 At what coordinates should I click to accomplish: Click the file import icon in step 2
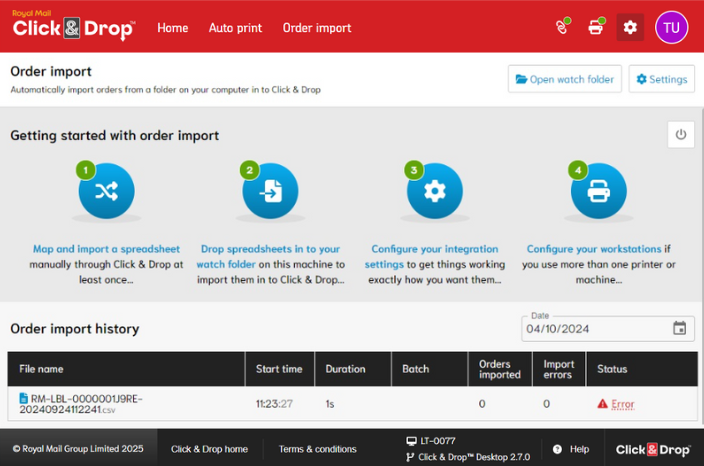point(270,191)
